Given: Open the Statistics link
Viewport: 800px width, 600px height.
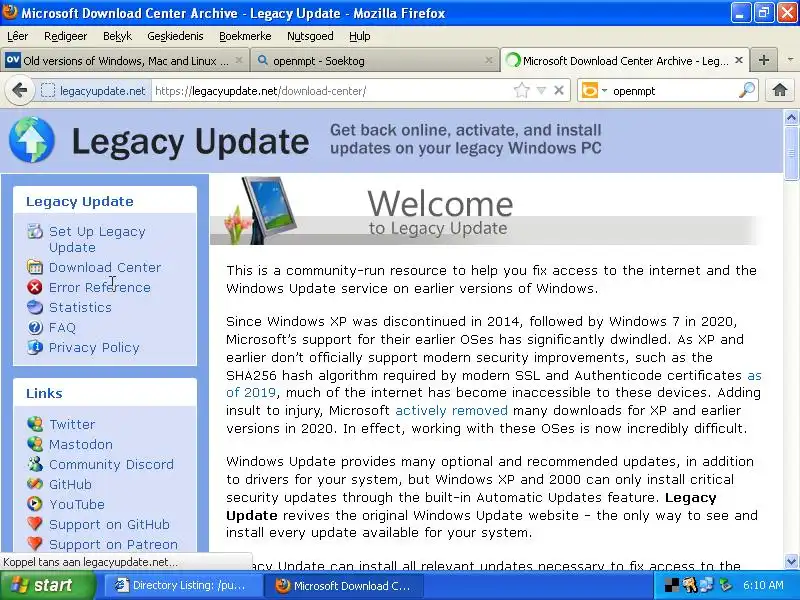Looking at the screenshot, I should [x=80, y=307].
